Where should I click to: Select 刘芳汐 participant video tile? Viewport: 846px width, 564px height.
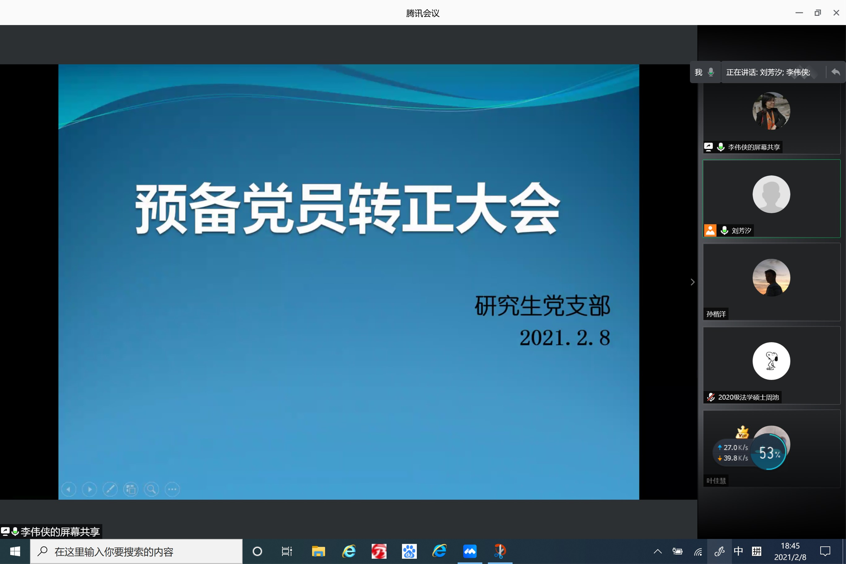(x=771, y=198)
